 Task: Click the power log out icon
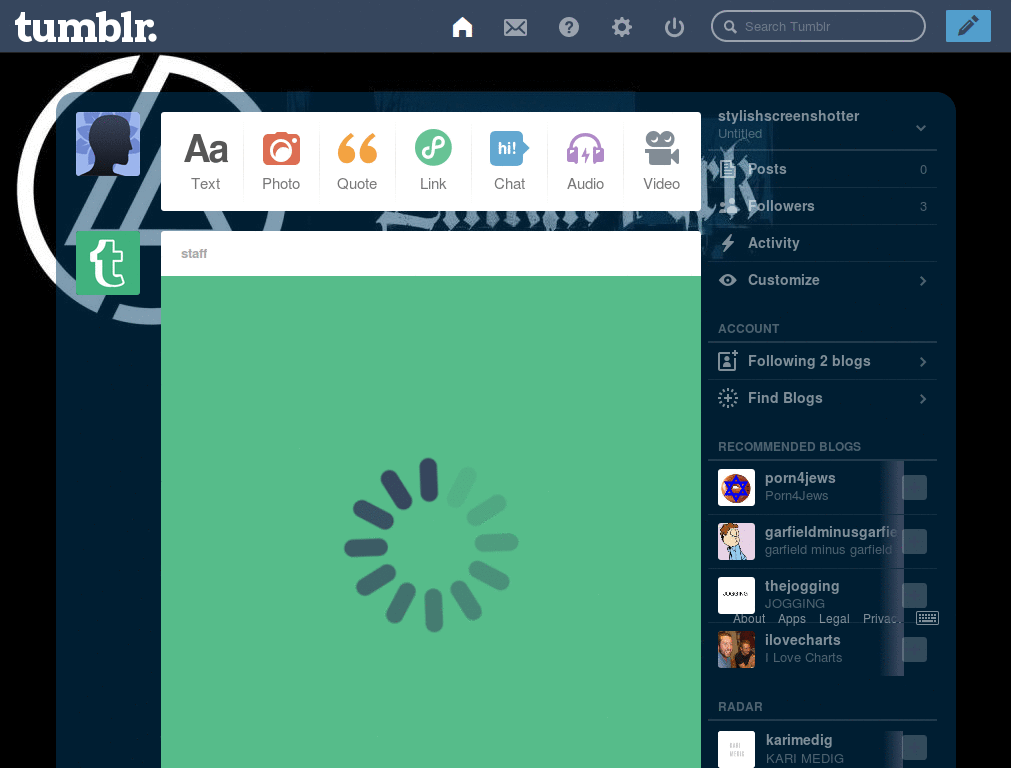pyautogui.click(x=674, y=27)
